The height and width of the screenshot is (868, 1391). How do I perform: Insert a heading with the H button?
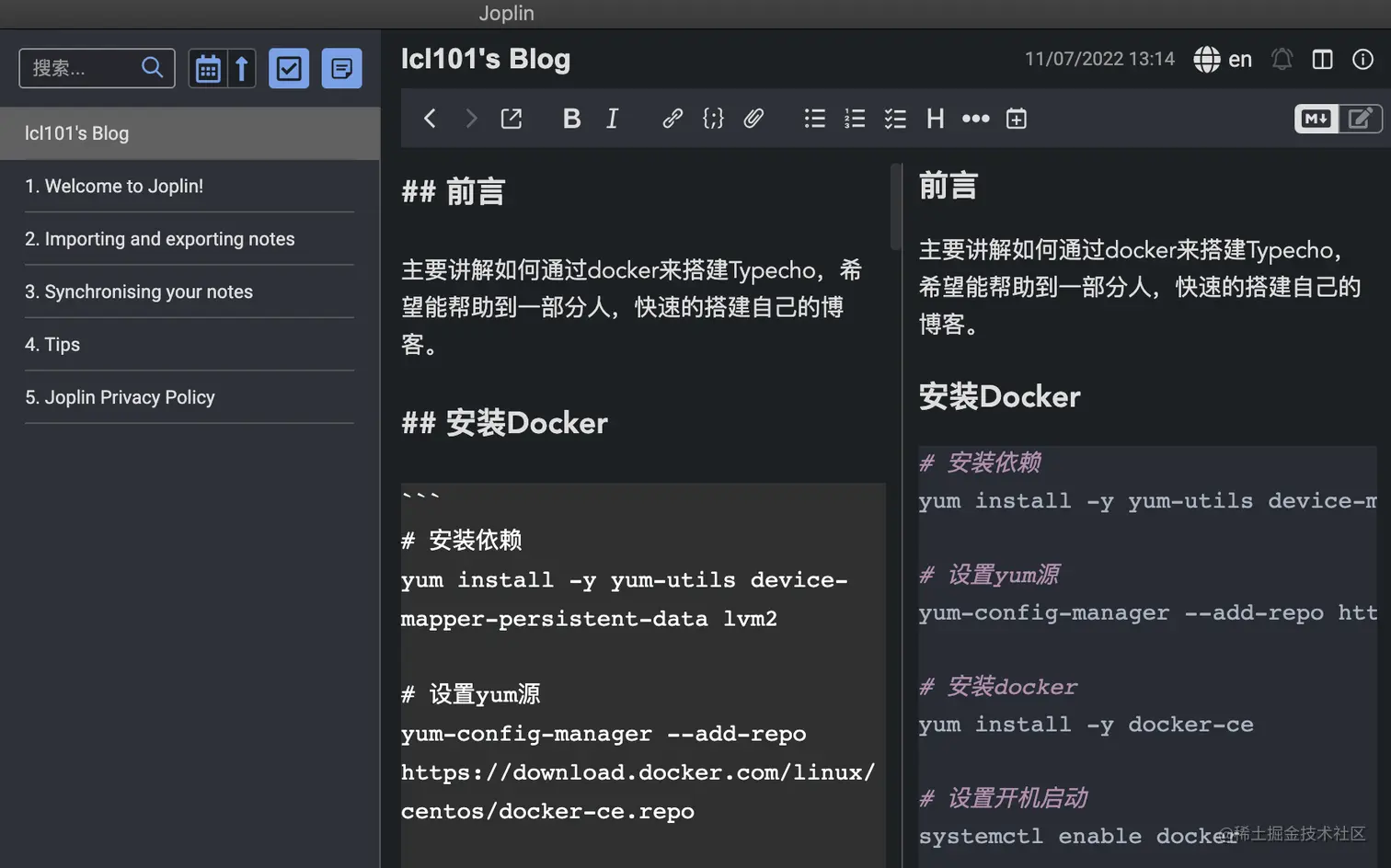tap(936, 119)
